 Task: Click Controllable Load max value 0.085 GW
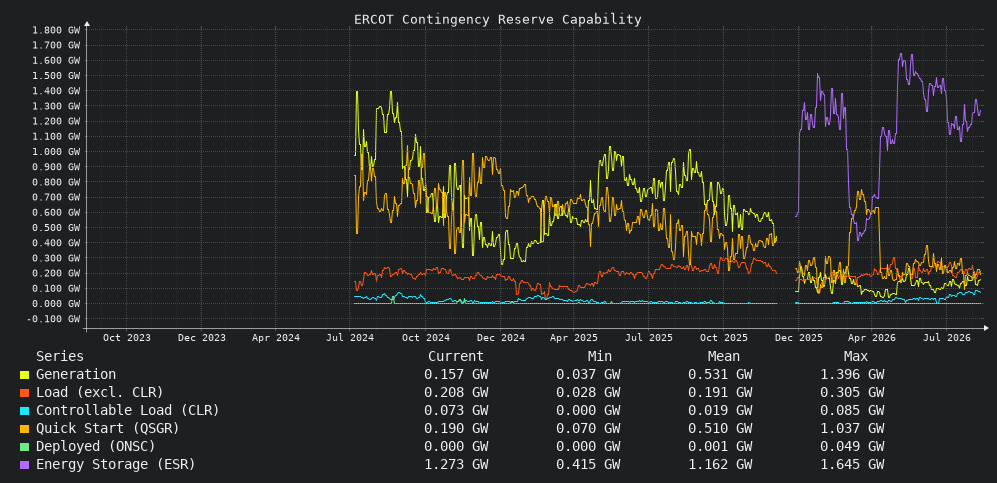(x=852, y=411)
